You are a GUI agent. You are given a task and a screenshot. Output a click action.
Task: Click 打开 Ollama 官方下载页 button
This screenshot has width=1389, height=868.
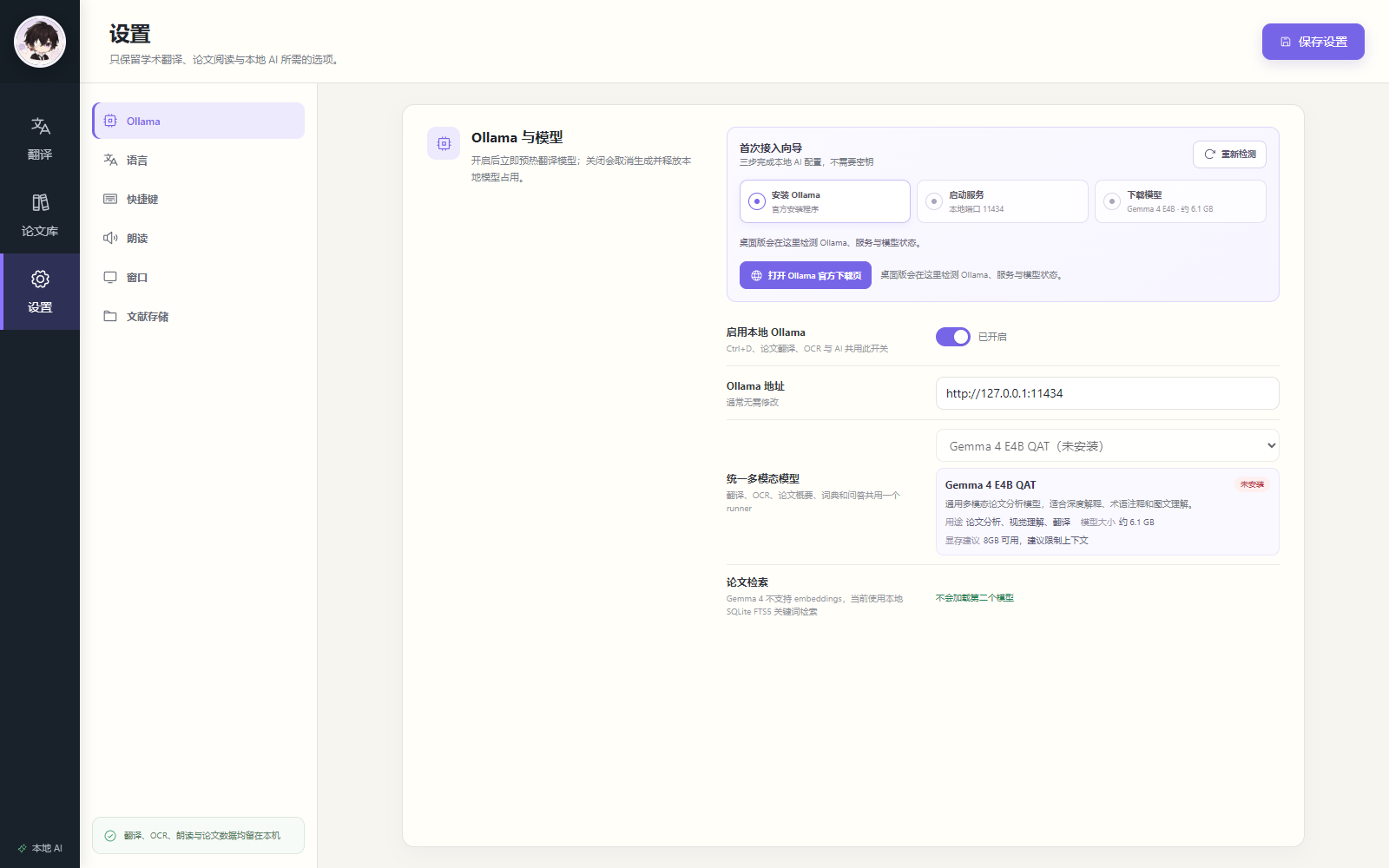[x=805, y=275]
